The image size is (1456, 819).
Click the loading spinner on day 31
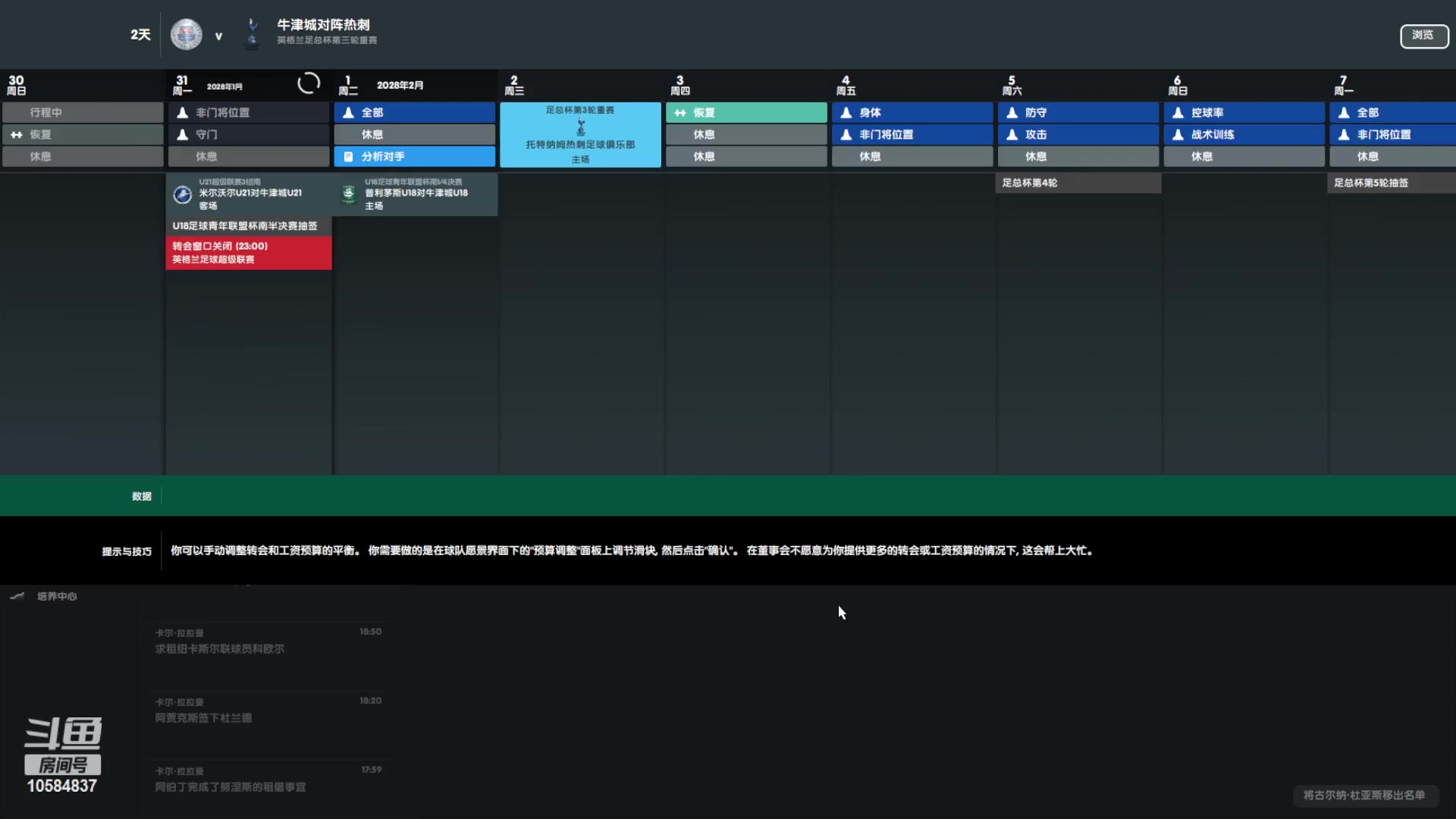coord(309,83)
